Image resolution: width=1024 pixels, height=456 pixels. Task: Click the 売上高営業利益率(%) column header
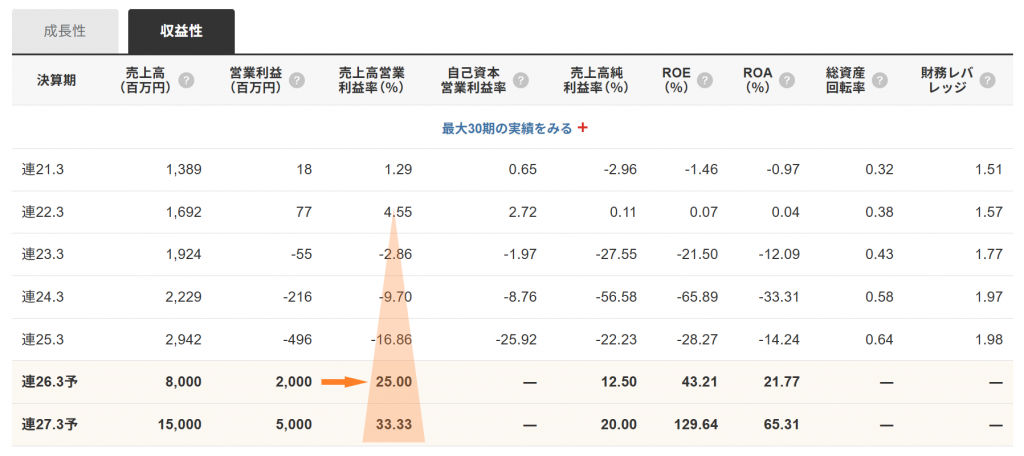point(372,80)
